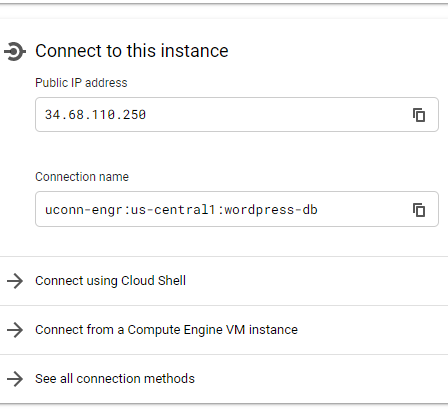Click empty space inside Public IP address box
Viewport: 448px width, 412px height.
coord(277,115)
